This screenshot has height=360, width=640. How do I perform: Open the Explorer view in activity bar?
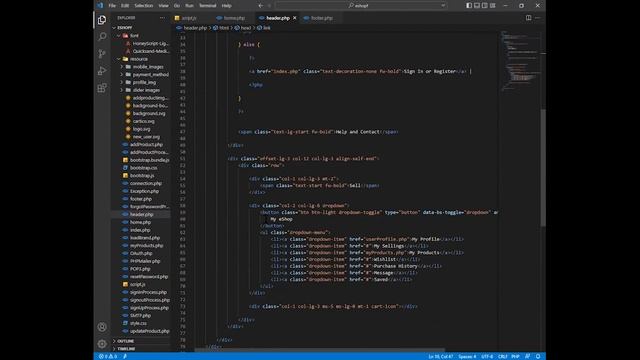[x=102, y=20]
